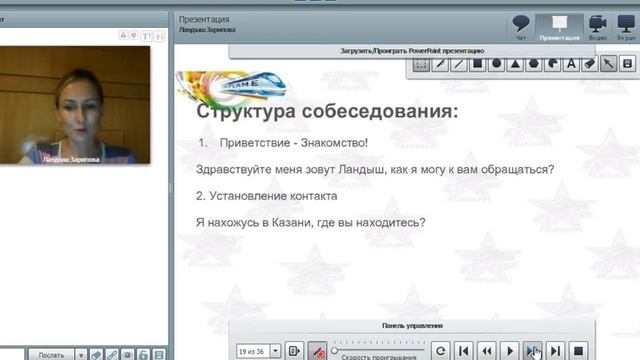Click the Презентация panel header title
640x360 pixels.
(204, 19)
